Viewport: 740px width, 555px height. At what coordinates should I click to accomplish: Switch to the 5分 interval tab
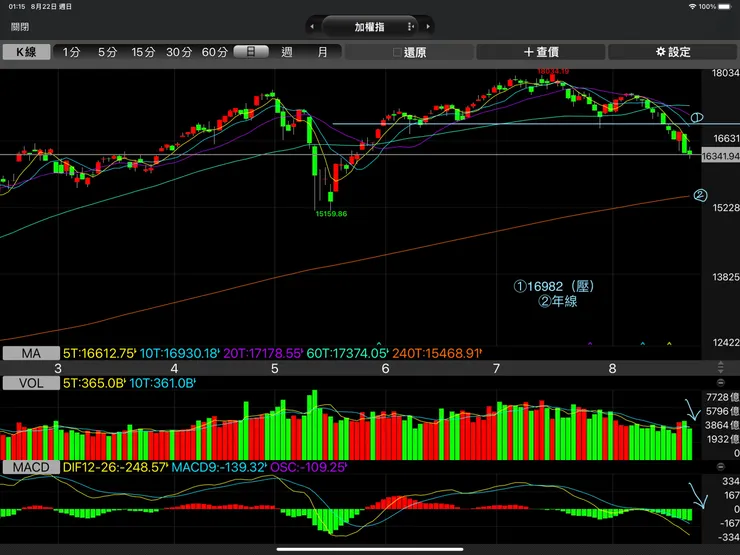click(x=108, y=52)
